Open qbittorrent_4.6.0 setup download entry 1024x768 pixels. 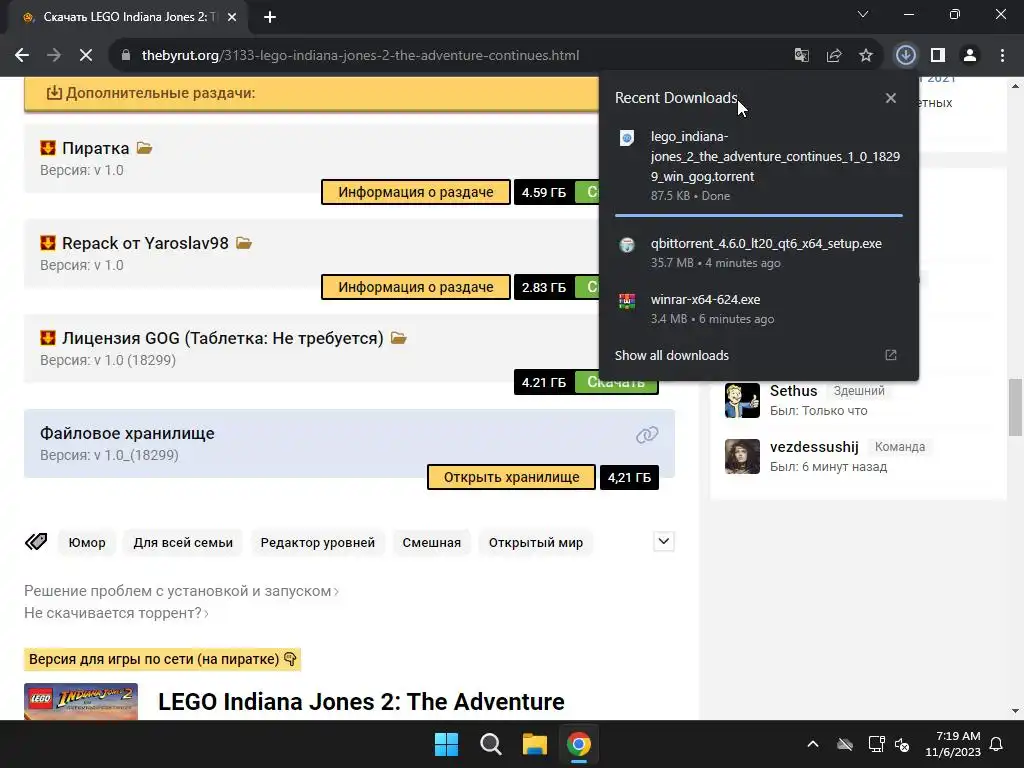(759, 253)
